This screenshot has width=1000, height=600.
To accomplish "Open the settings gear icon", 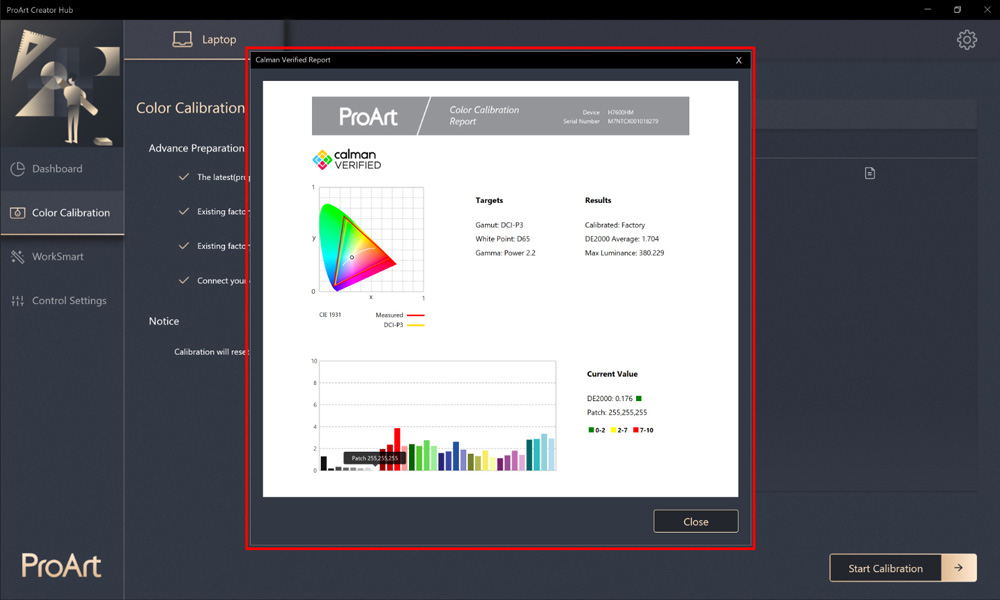I will [966, 40].
